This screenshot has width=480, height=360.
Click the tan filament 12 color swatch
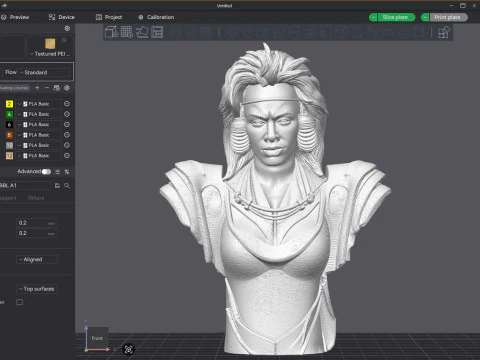[x=9, y=155]
